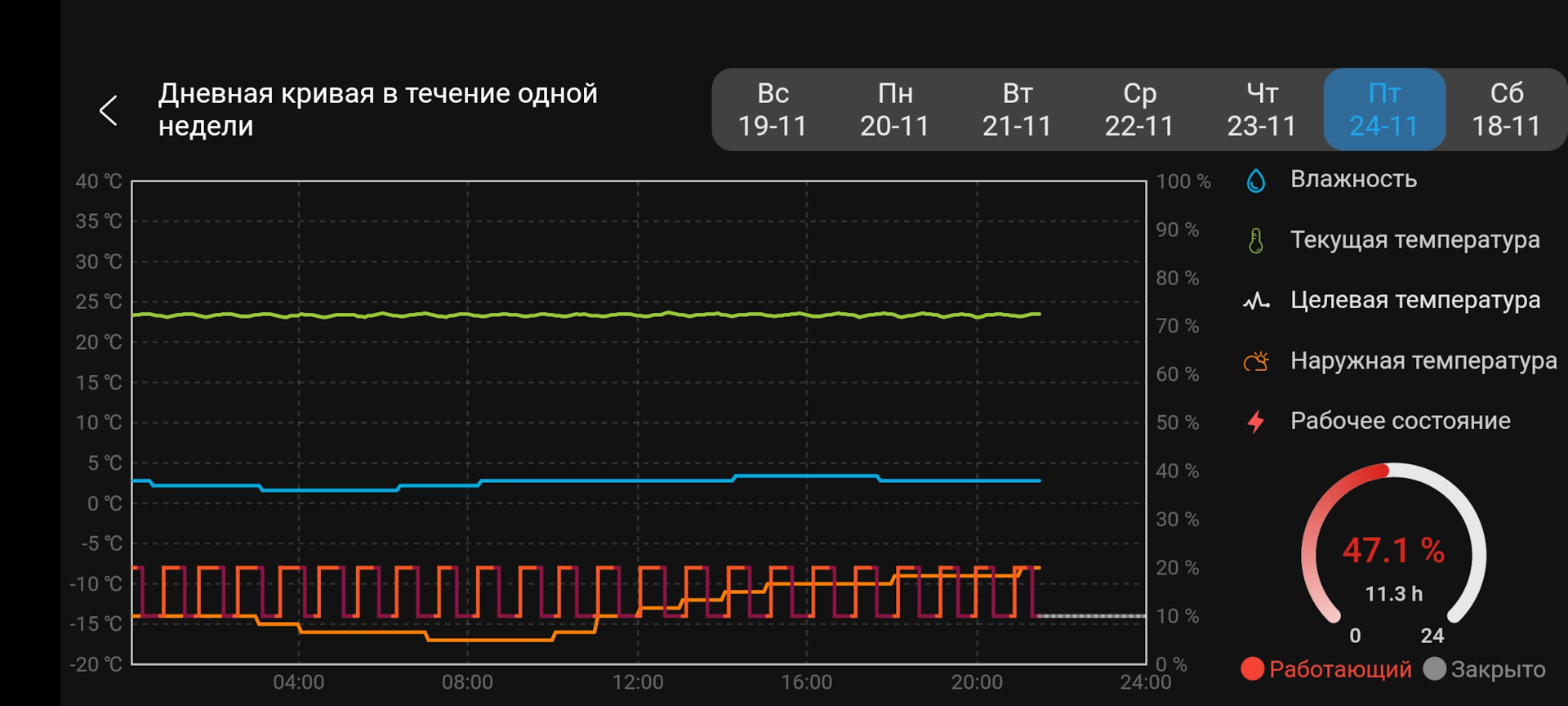The image size is (1568, 706).
Task: Select the highlighted Пт 24-11 tab
Action: point(1384,109)
